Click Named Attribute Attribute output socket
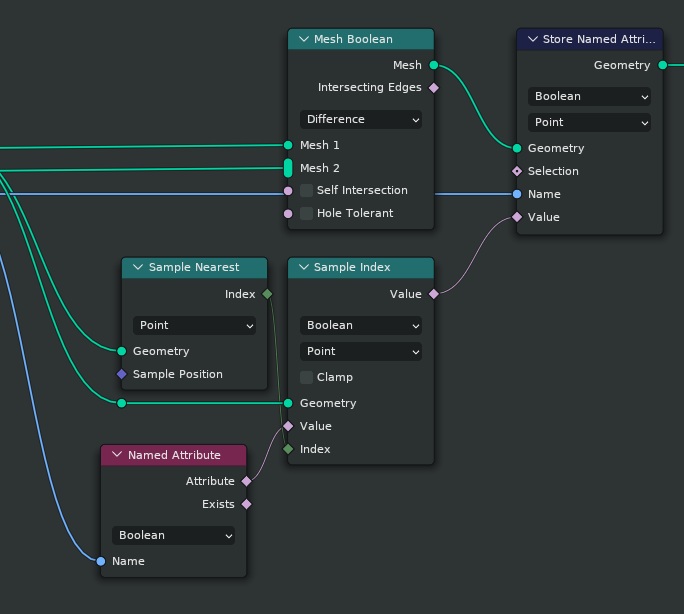Image resolution: width=684 pixels, height=614 pixels. coord(246,481)
